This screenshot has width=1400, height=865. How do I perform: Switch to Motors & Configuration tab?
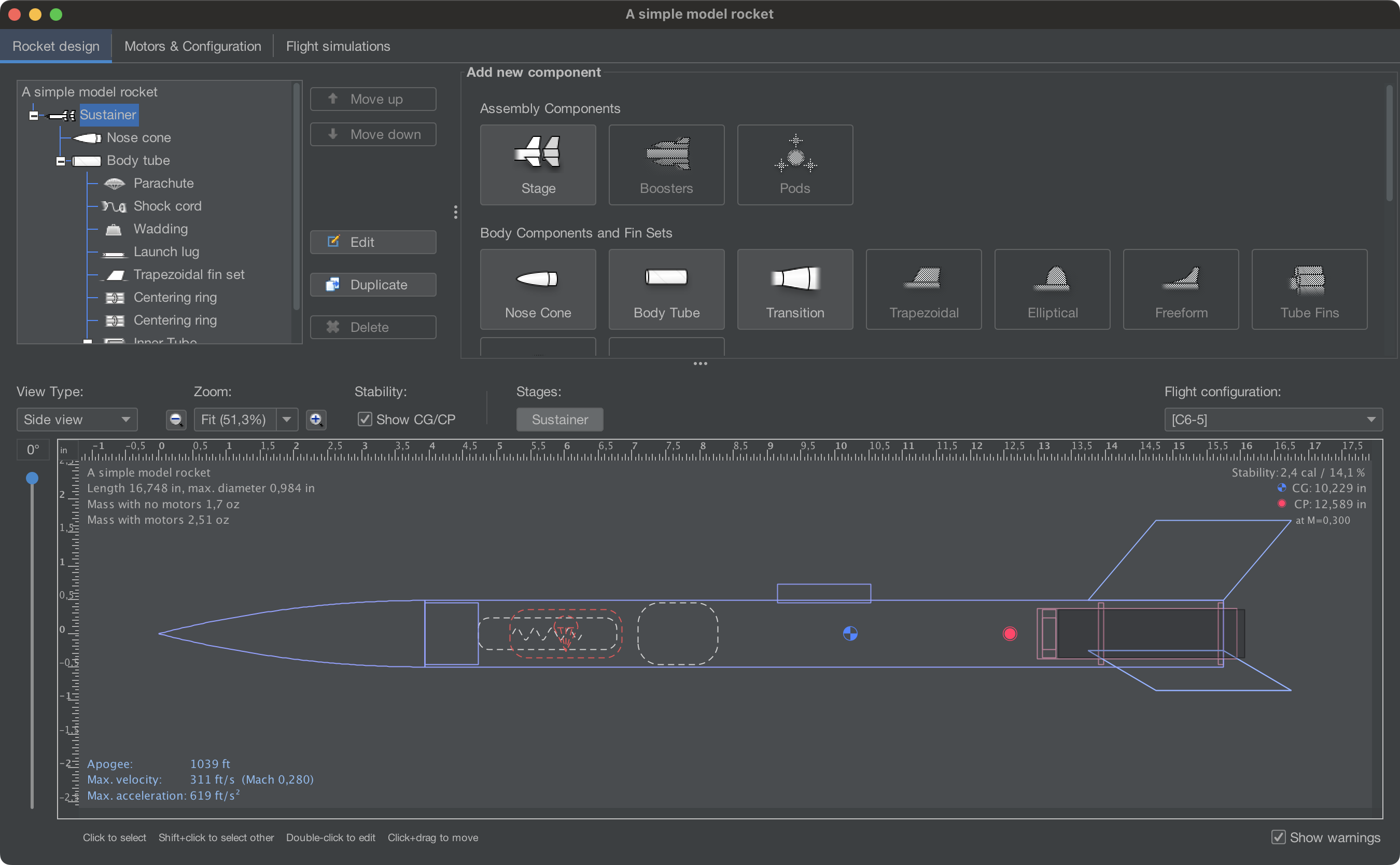[193, 46]
